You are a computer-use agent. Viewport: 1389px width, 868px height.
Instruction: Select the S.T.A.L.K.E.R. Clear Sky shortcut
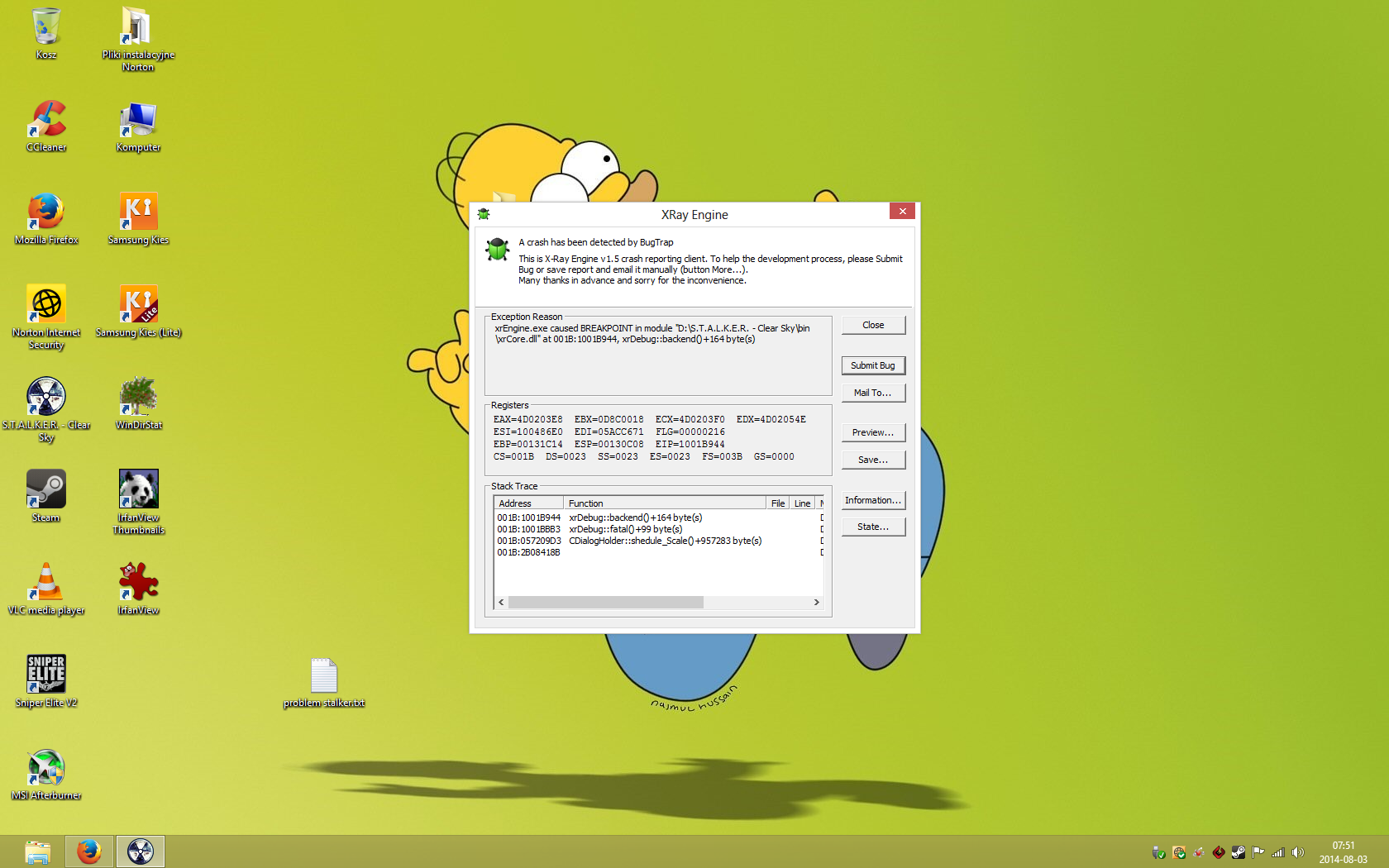46,403
